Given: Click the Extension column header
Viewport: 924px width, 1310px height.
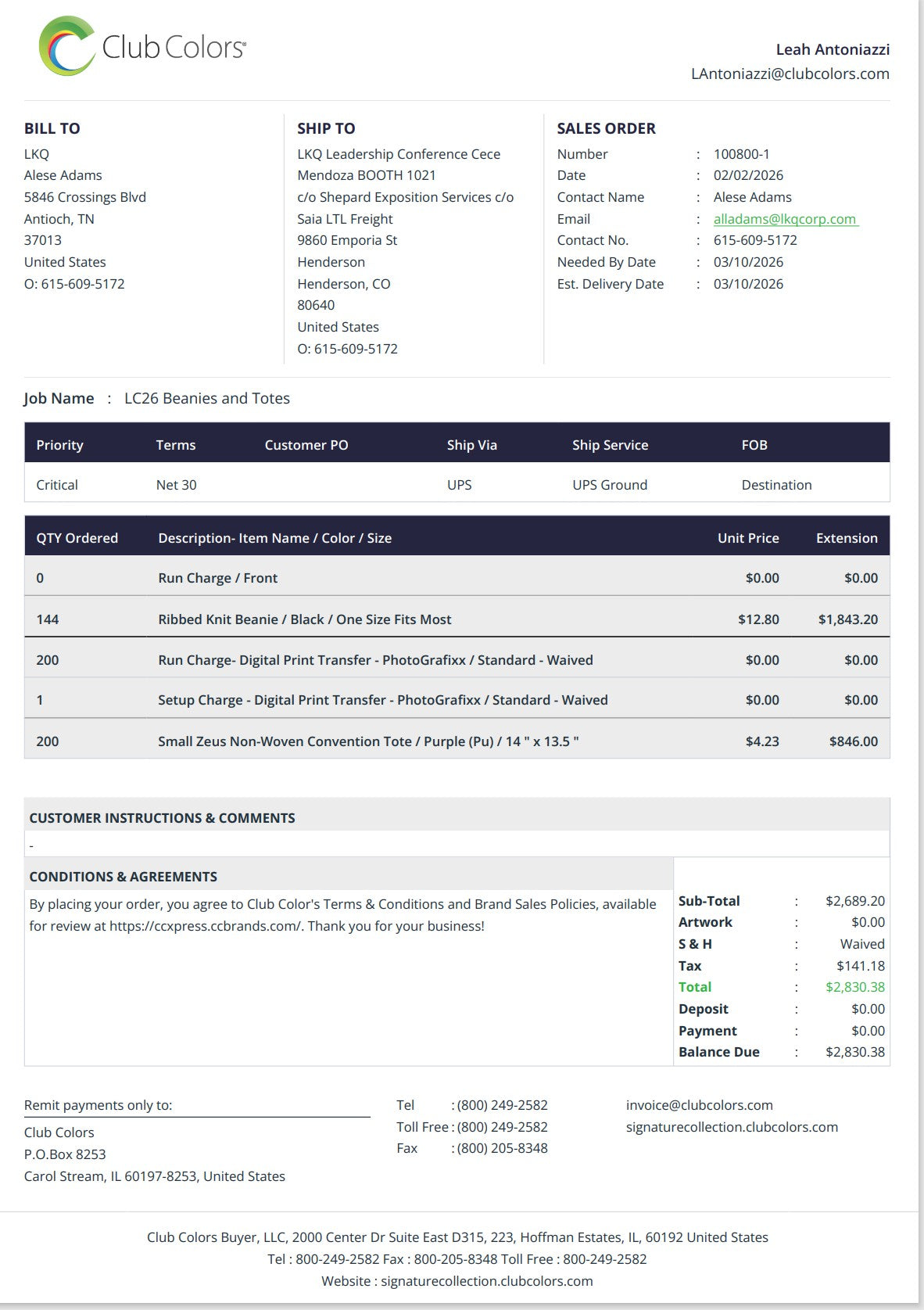Looking at the screenshot, I should click(846, 538).
